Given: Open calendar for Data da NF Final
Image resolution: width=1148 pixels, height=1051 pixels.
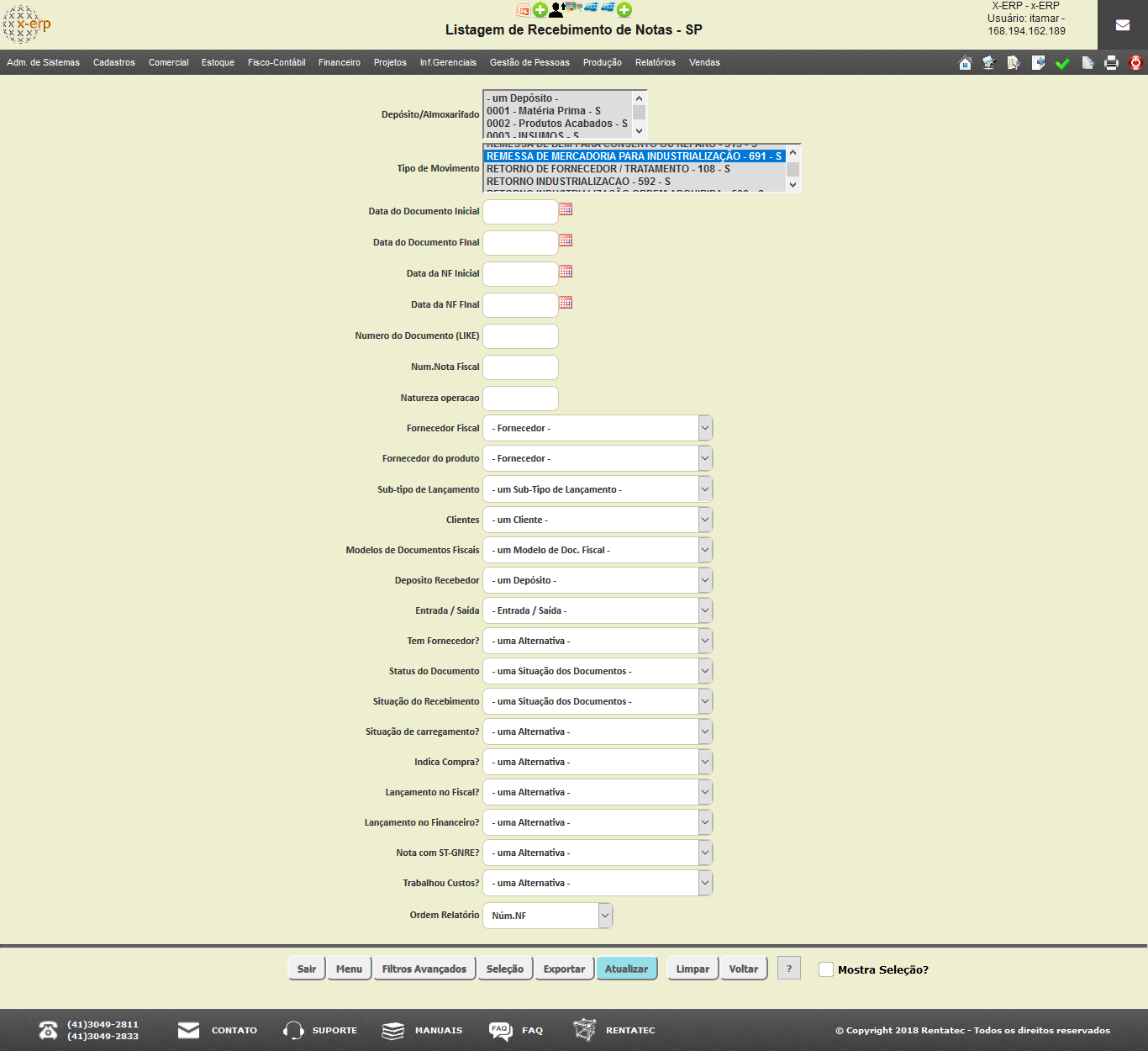Looking at the screenshot, I should point(566,303).
